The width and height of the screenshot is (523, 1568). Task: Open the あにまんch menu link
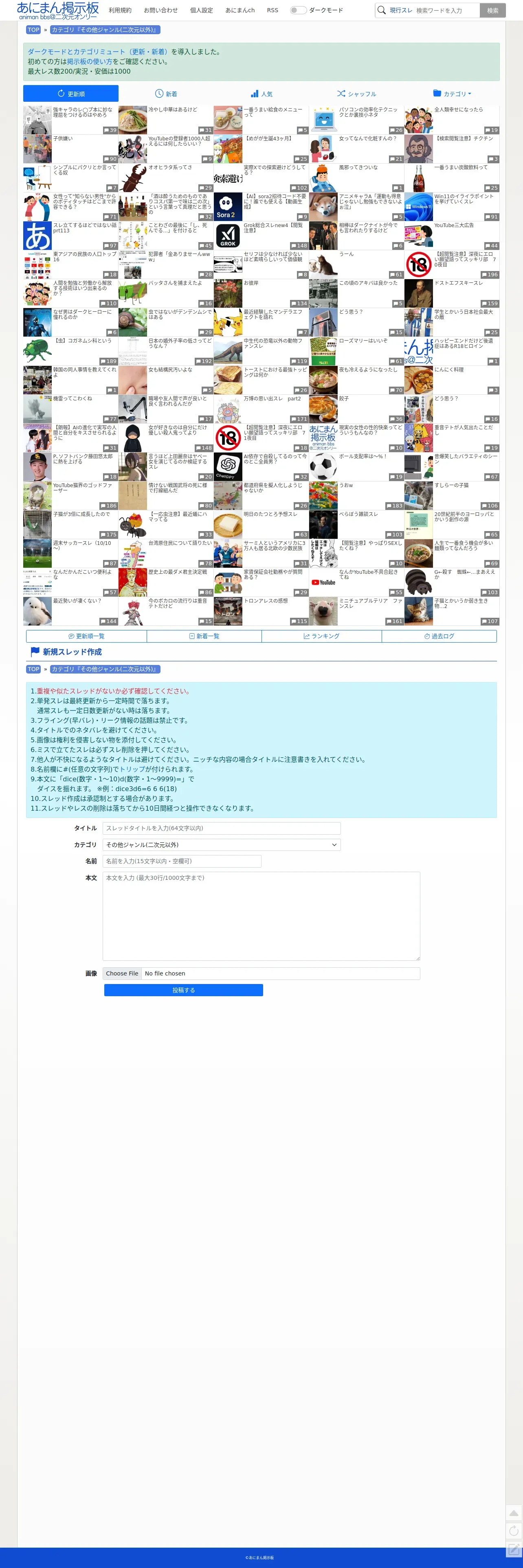[x=240, y=10]
